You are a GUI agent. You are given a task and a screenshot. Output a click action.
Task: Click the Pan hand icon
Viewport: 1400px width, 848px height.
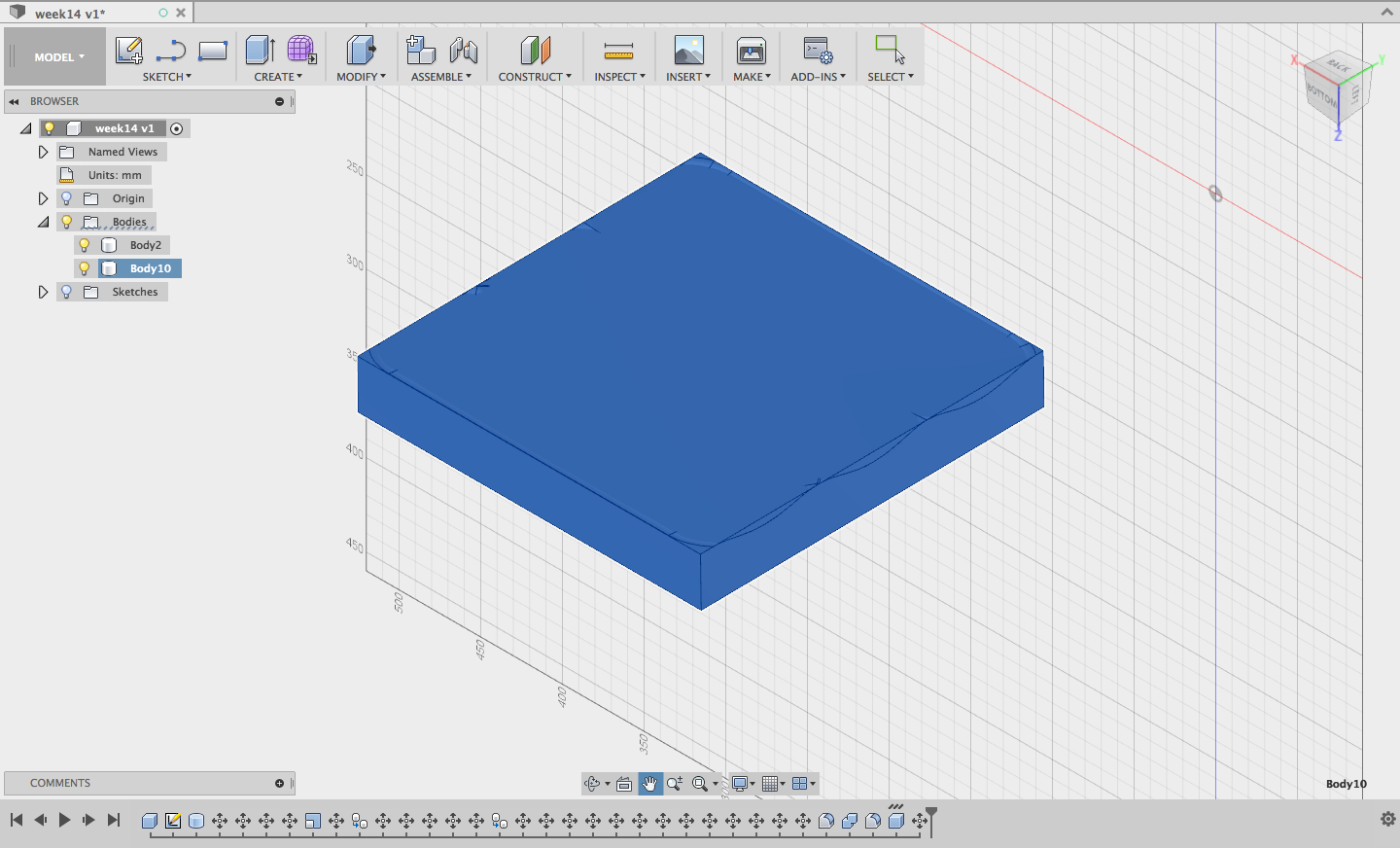pos(650,784)
